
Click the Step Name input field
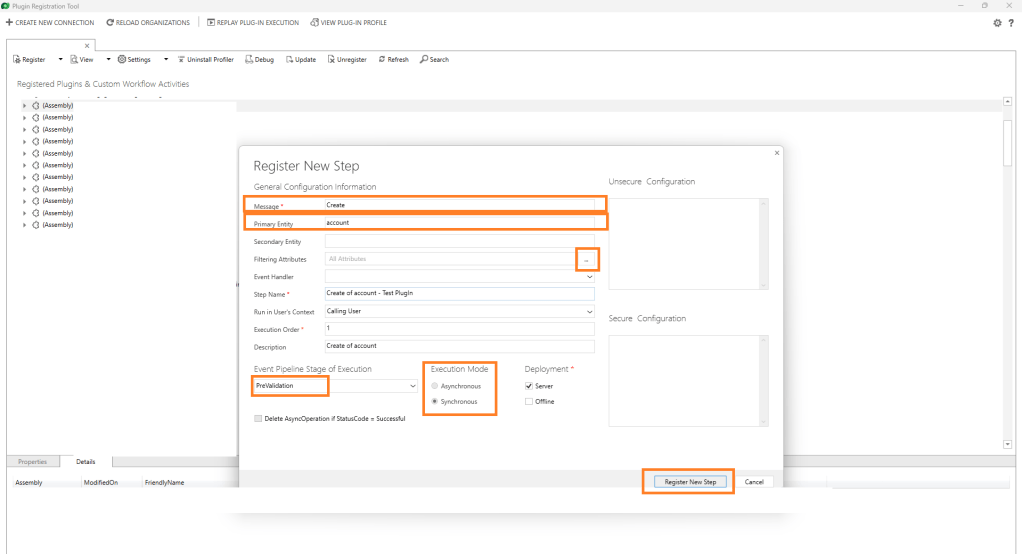point(459,294)
